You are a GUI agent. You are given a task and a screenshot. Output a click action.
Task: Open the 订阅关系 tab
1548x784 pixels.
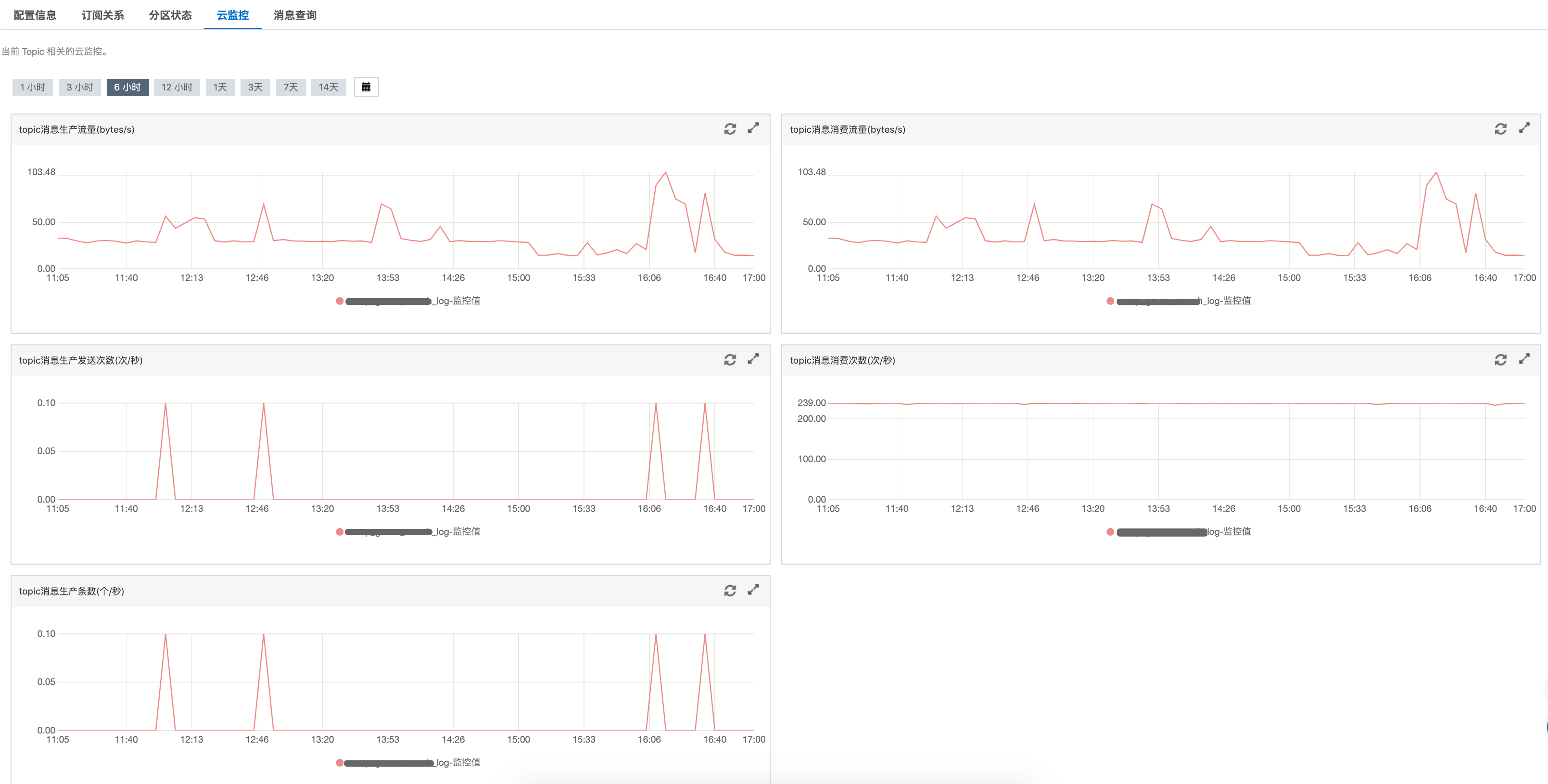[x=103, y=15]
